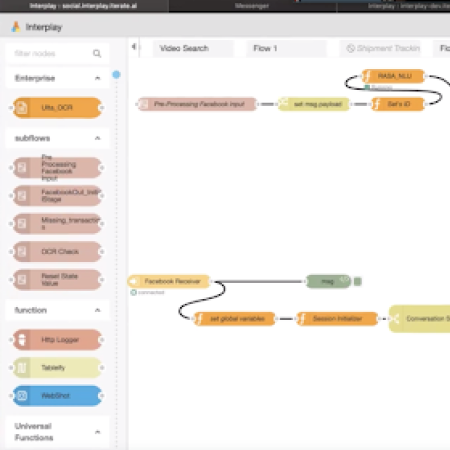Select the WebShot node icon in palette
This screenshot has height=450, width=450.
[x=22, y=396]
